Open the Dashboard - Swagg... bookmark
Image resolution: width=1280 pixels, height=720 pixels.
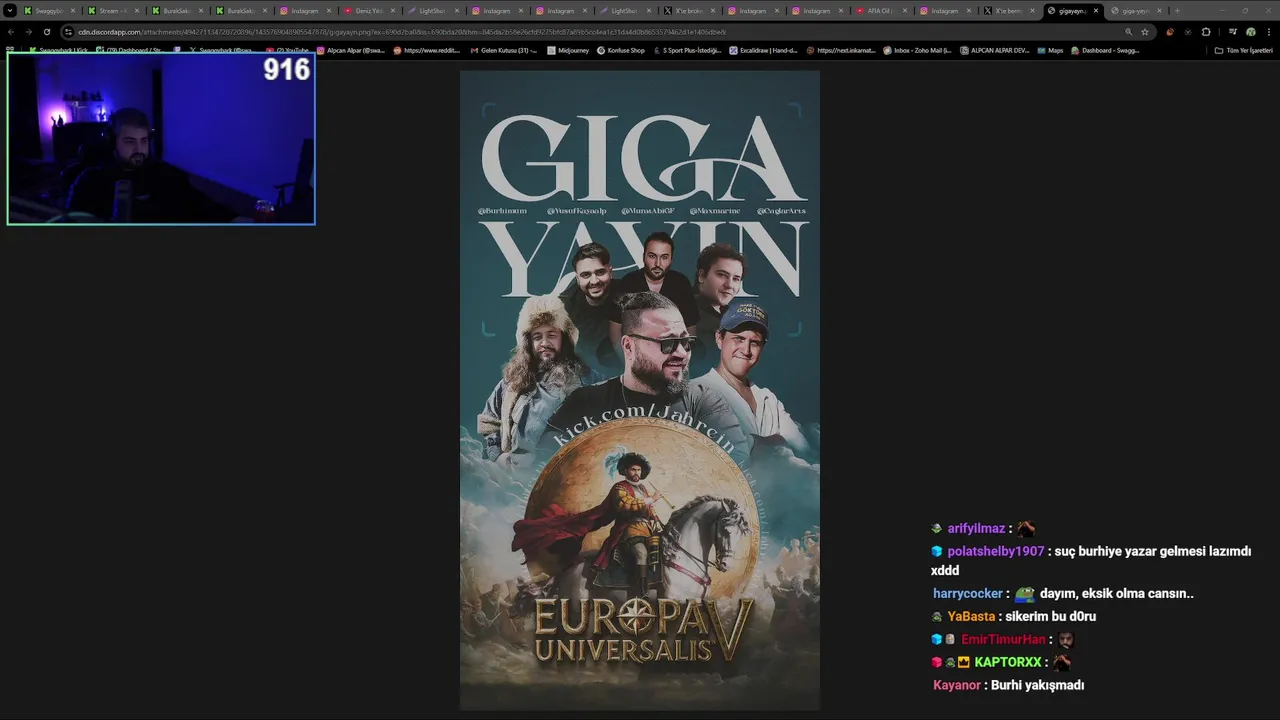[1105, 50]
